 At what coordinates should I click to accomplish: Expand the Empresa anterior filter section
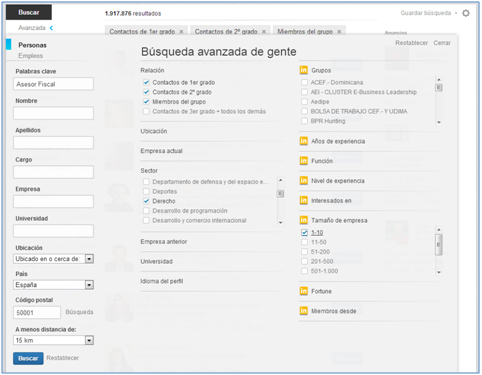pyautogui.click(x=164, y=241)
